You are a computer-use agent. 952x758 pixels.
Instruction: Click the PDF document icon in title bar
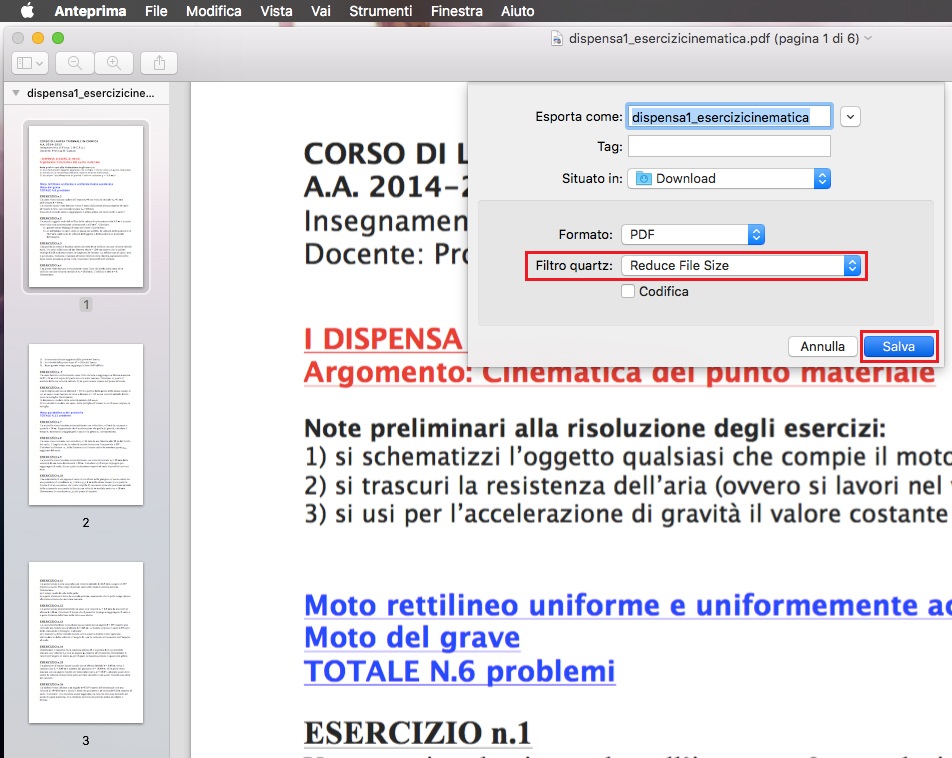coord(557,38)
